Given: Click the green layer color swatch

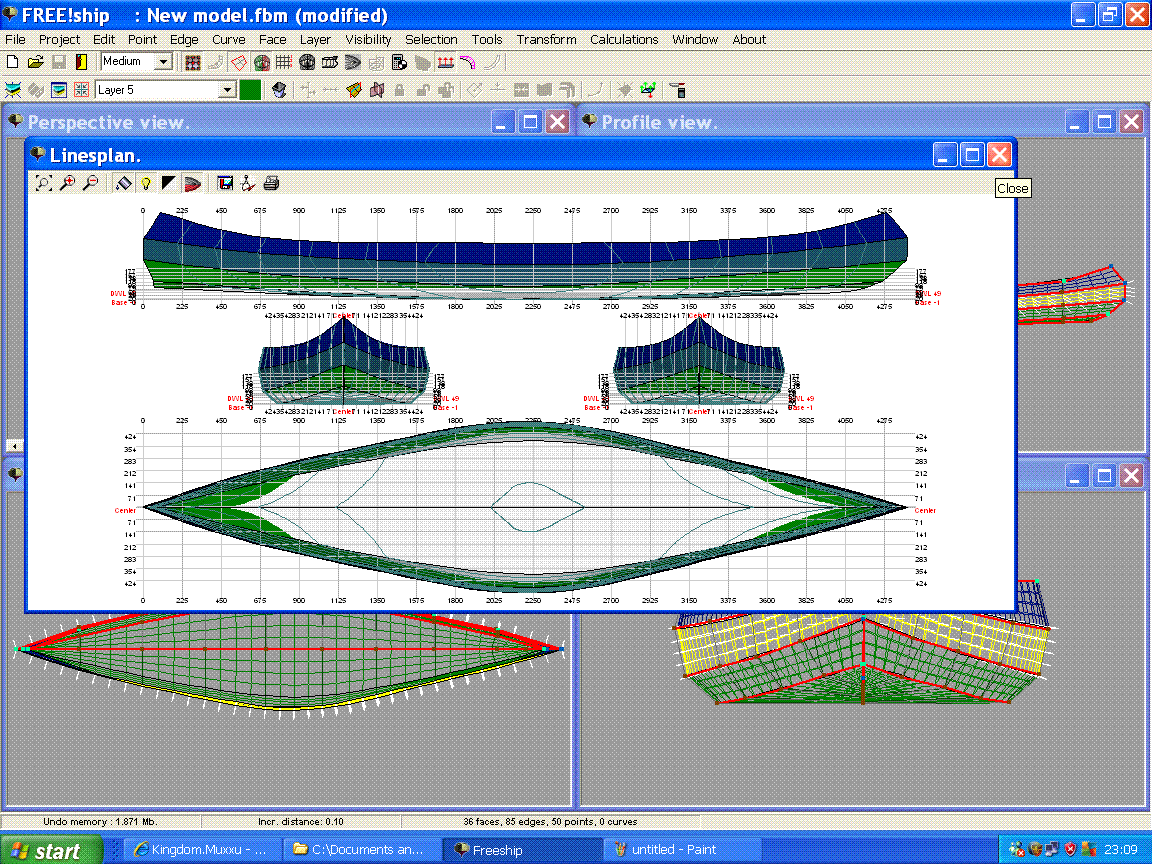Looking at the screenshot, I should (x=251, y=90).
